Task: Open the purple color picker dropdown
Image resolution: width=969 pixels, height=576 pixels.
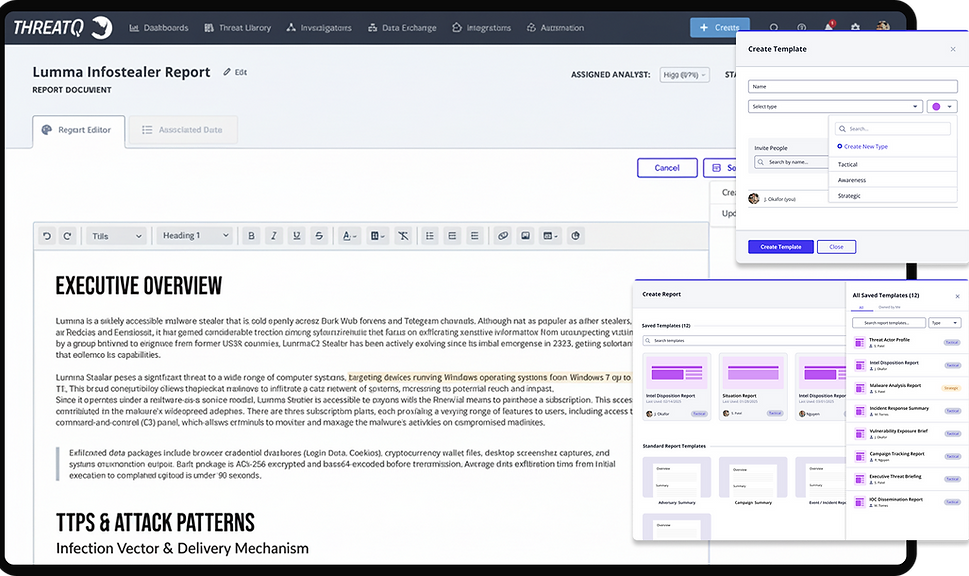Action: point(942,106)
